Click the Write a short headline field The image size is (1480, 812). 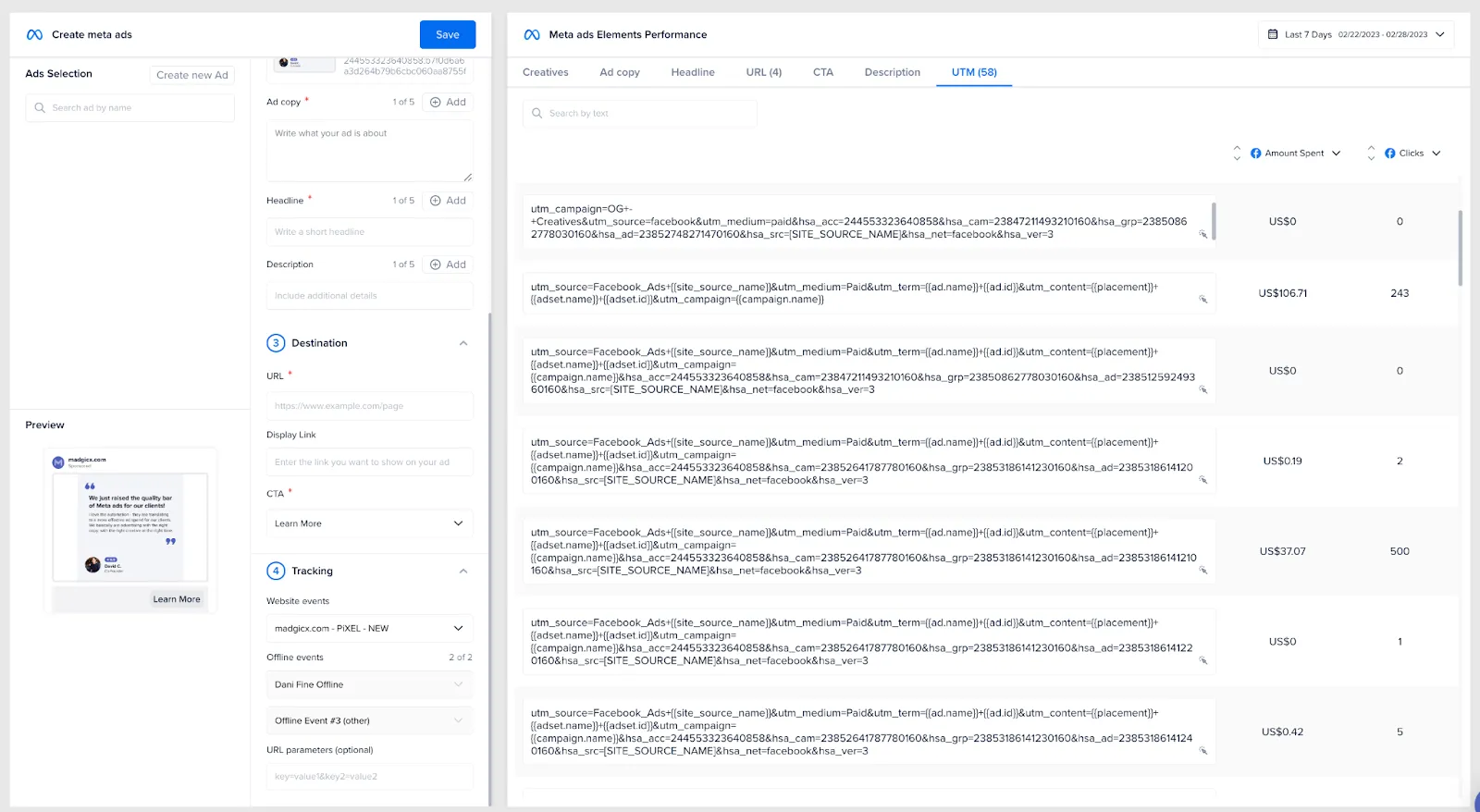(x=370, y=232)
